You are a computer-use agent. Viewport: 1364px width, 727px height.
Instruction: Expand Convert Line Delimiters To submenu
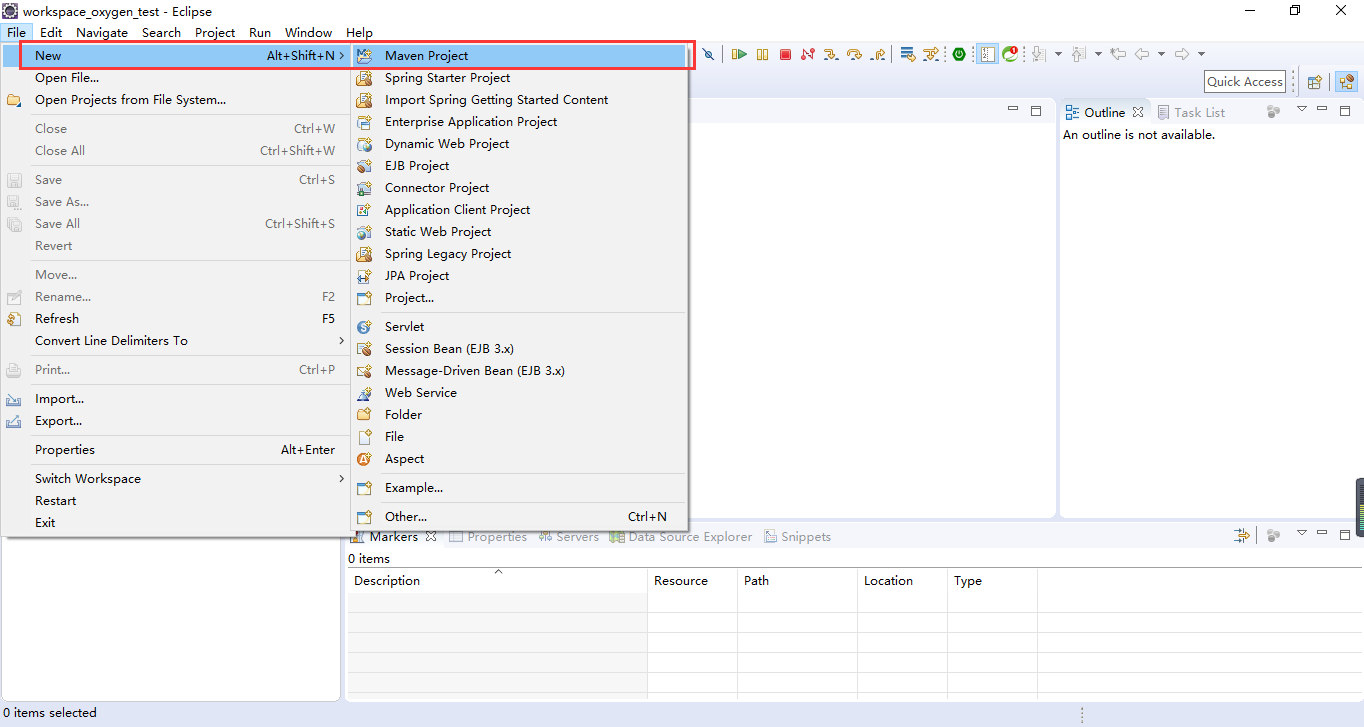pos(175,340)
